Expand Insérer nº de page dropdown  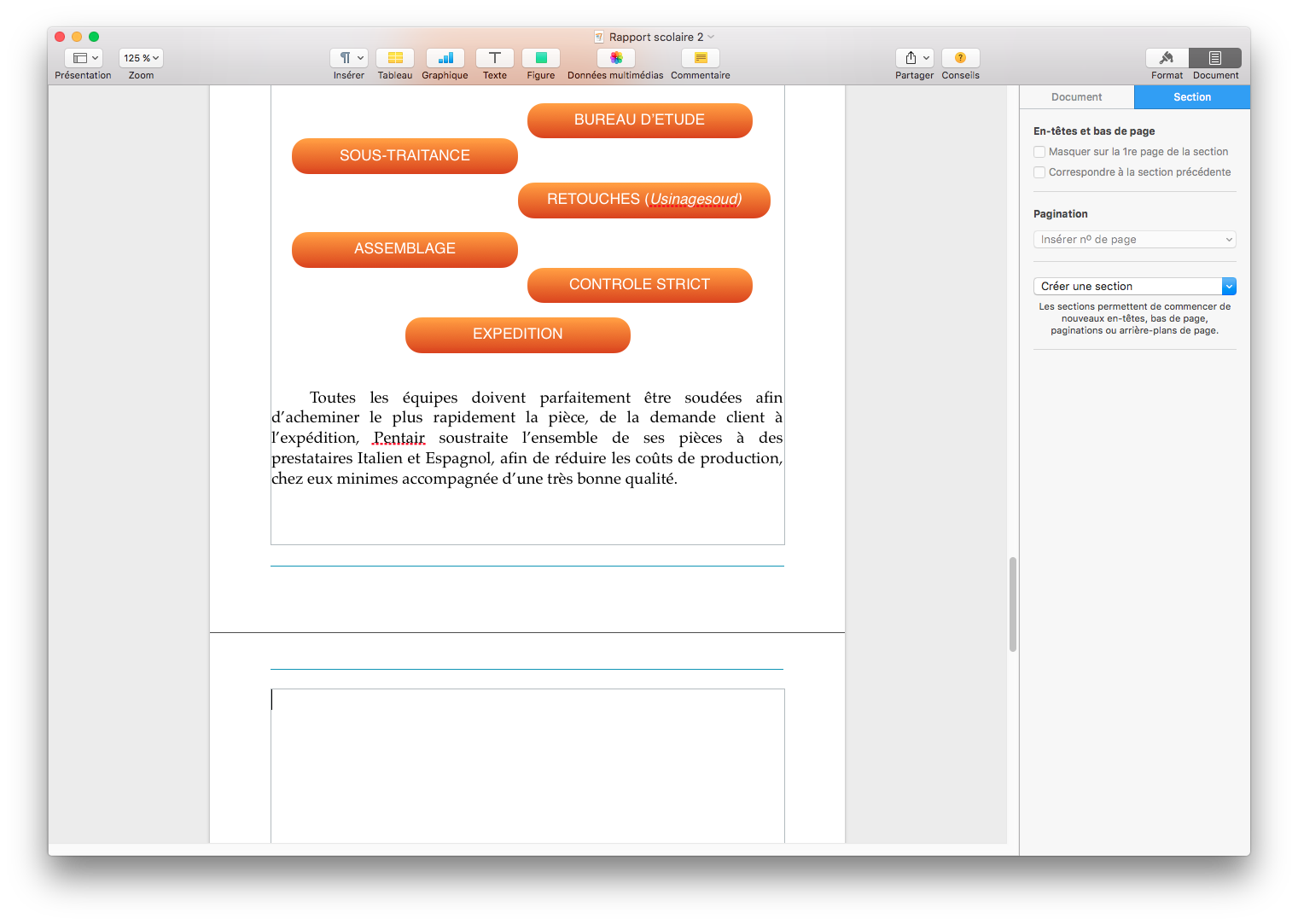point(1134,240)
